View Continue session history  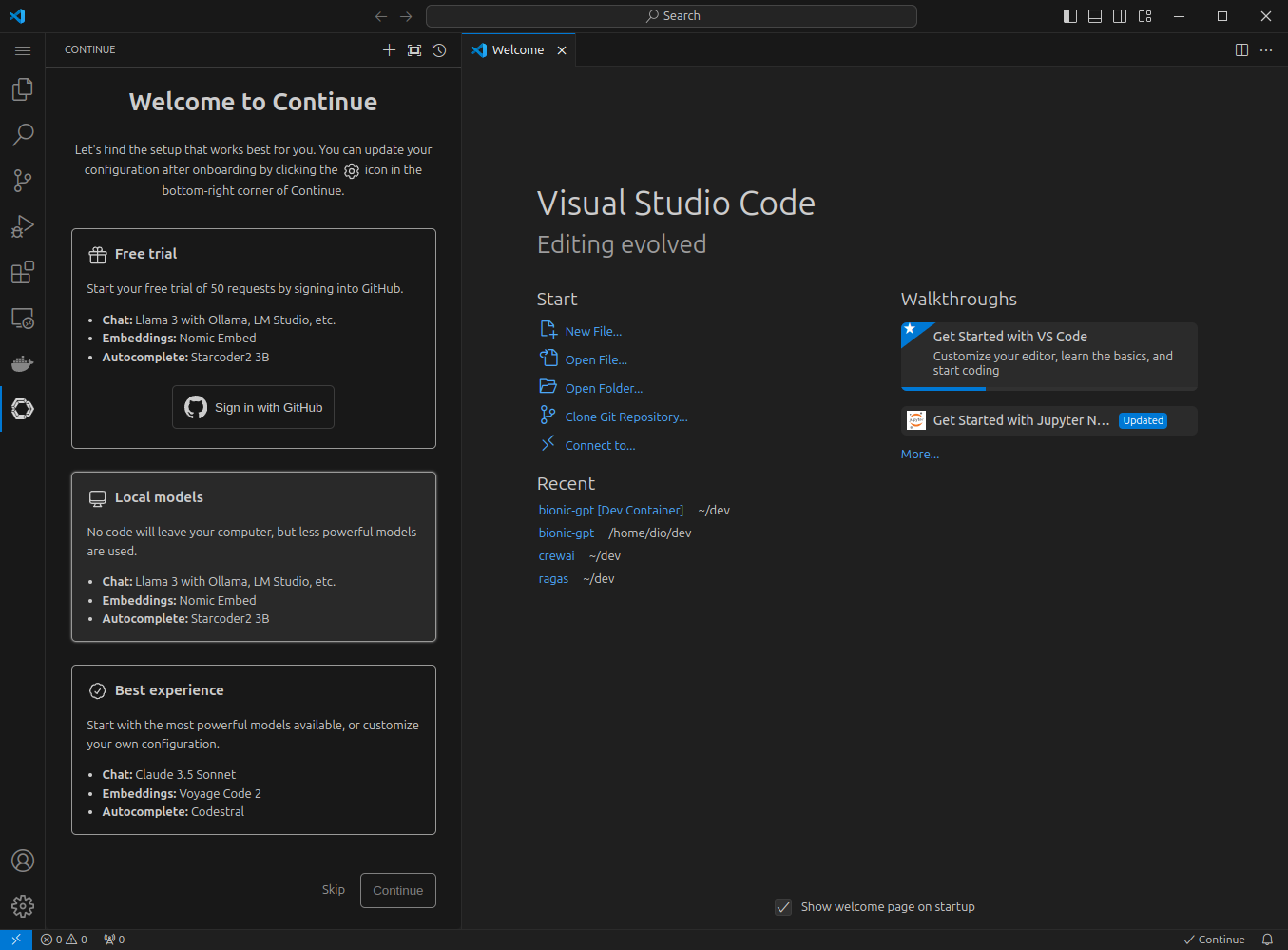point(439,50)
